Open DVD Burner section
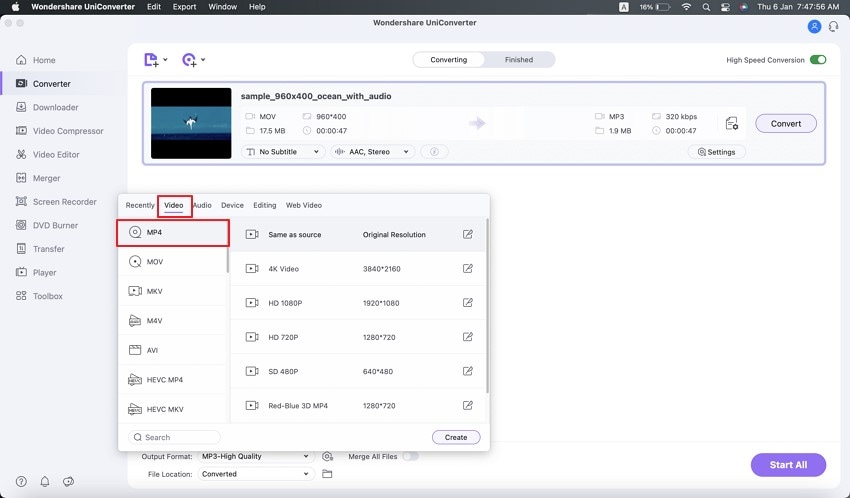850x498 pixels. 47,225
